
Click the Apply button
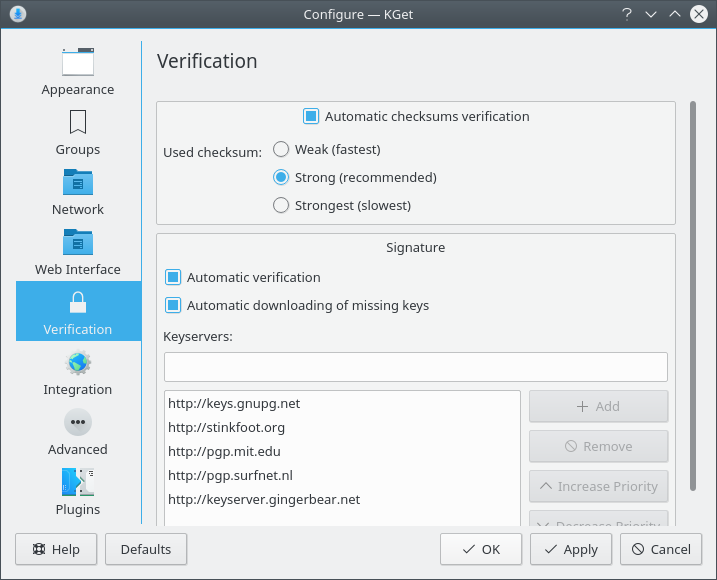coord(571,549)
